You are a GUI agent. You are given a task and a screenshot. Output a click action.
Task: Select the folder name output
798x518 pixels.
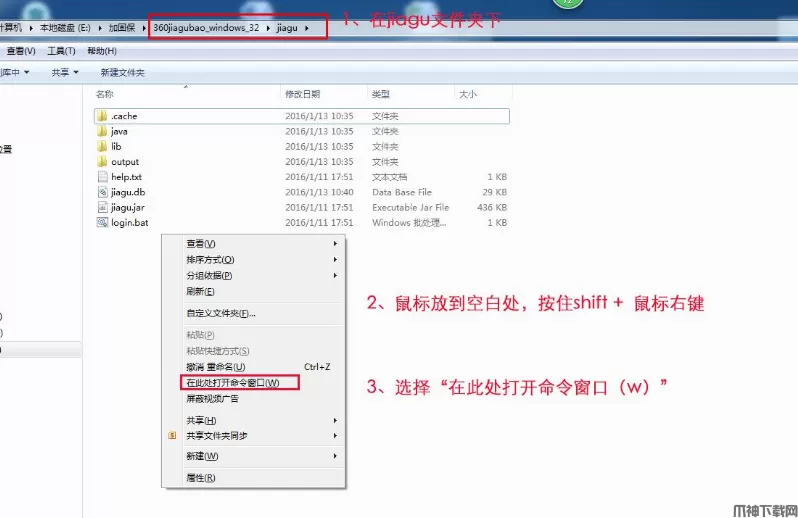coord(125,162)
